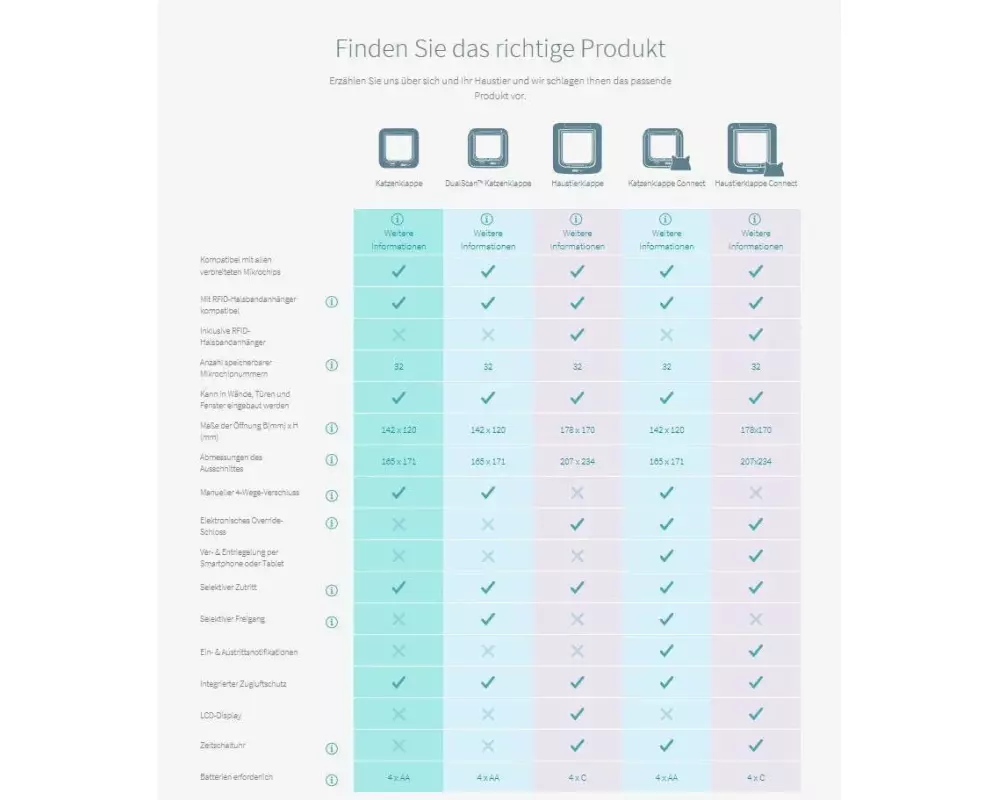The width and height of the screenshot is (1000, 800).
Task: Click the Katzenklappe product image
Action: pyautogui.click(x=398, y=148)
